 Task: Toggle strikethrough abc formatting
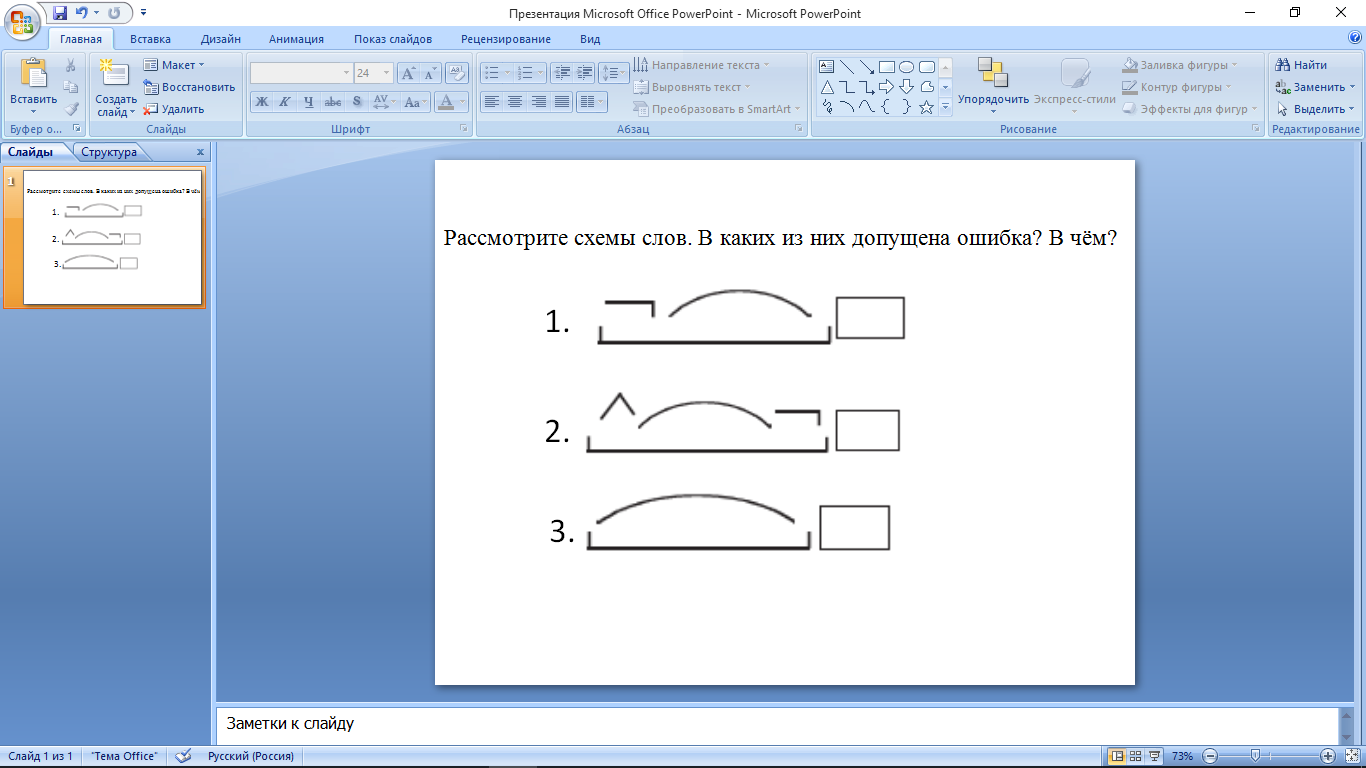click(333, 101)
